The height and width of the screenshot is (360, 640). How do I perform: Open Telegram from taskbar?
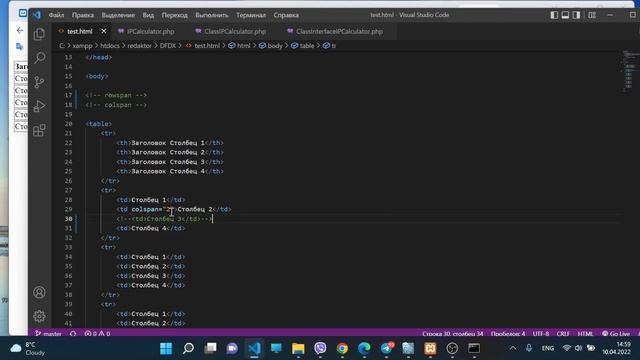[x=387, y=348]
